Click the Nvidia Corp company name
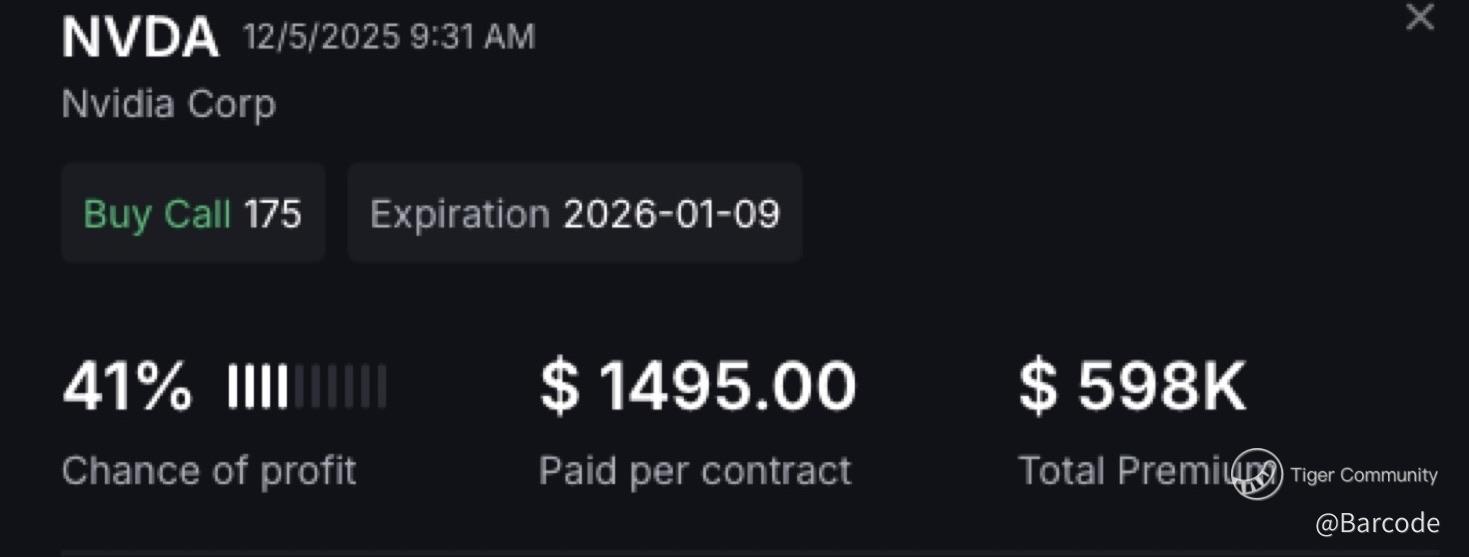Image resolution: width=1469 pixels, height=557 pixels. click(168, 104)
